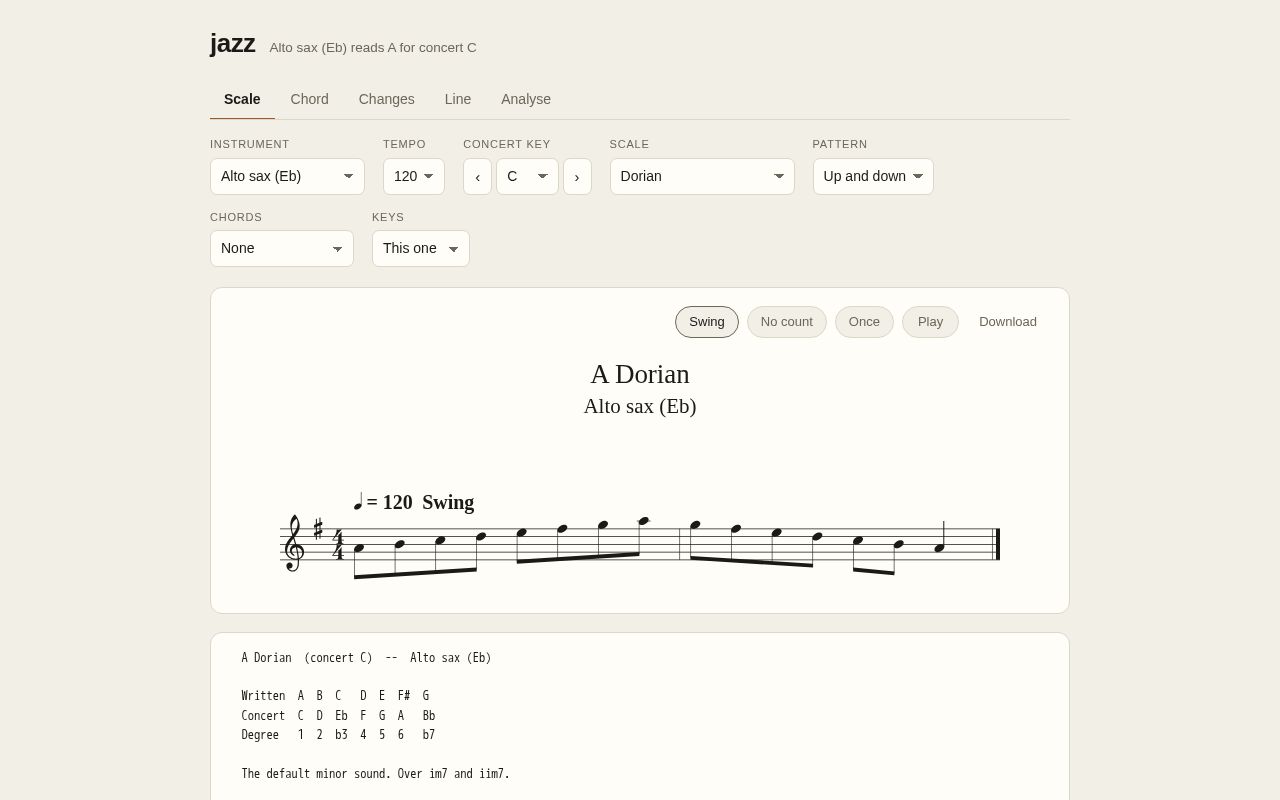Click the 4/4 time signature
The height and width of the screenshot is (800, 1280).
(338, 544)
